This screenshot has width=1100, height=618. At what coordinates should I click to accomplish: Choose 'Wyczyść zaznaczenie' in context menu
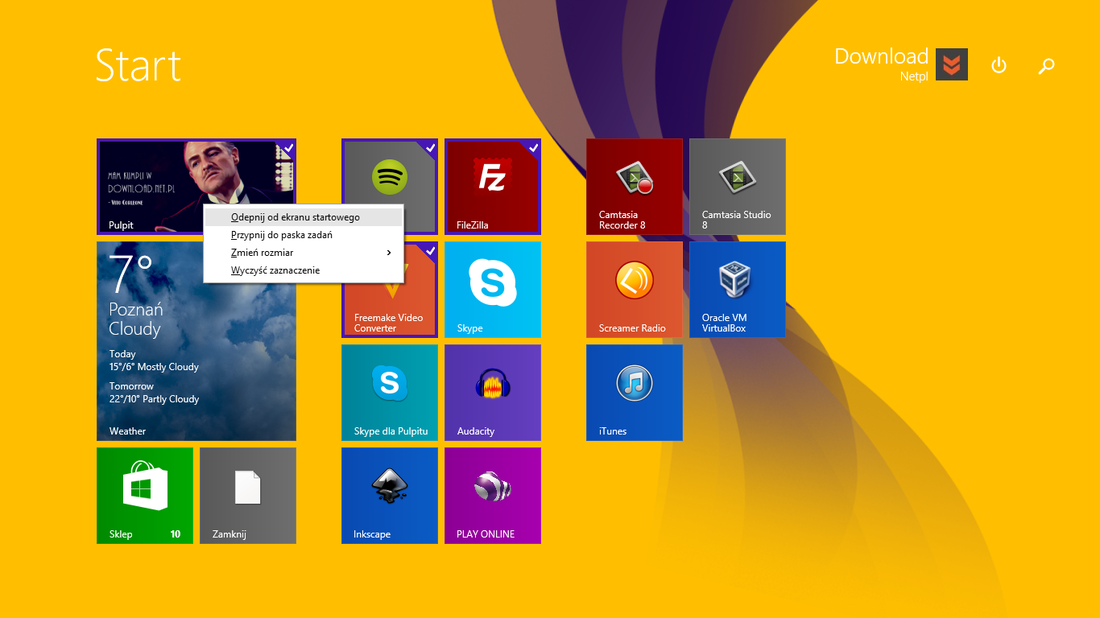point(304,270)
